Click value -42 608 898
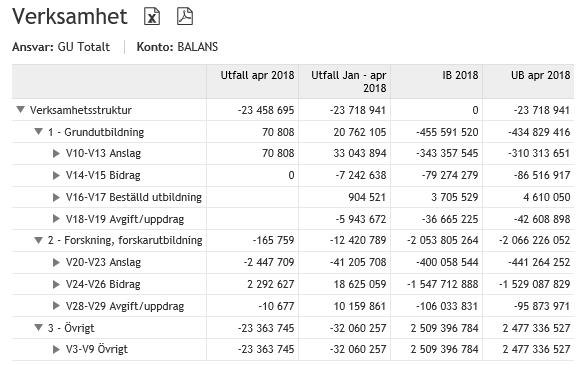Viewport: 586px width, 365px height. 542,219
